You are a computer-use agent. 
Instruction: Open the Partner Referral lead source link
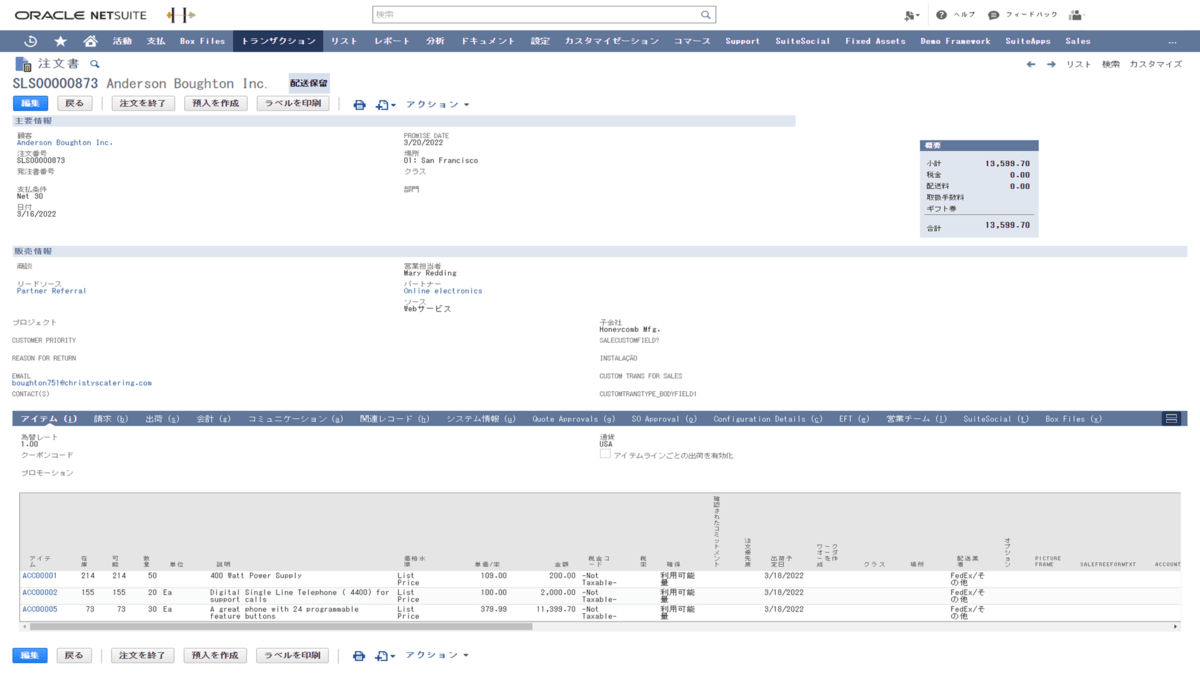point(52,291)
